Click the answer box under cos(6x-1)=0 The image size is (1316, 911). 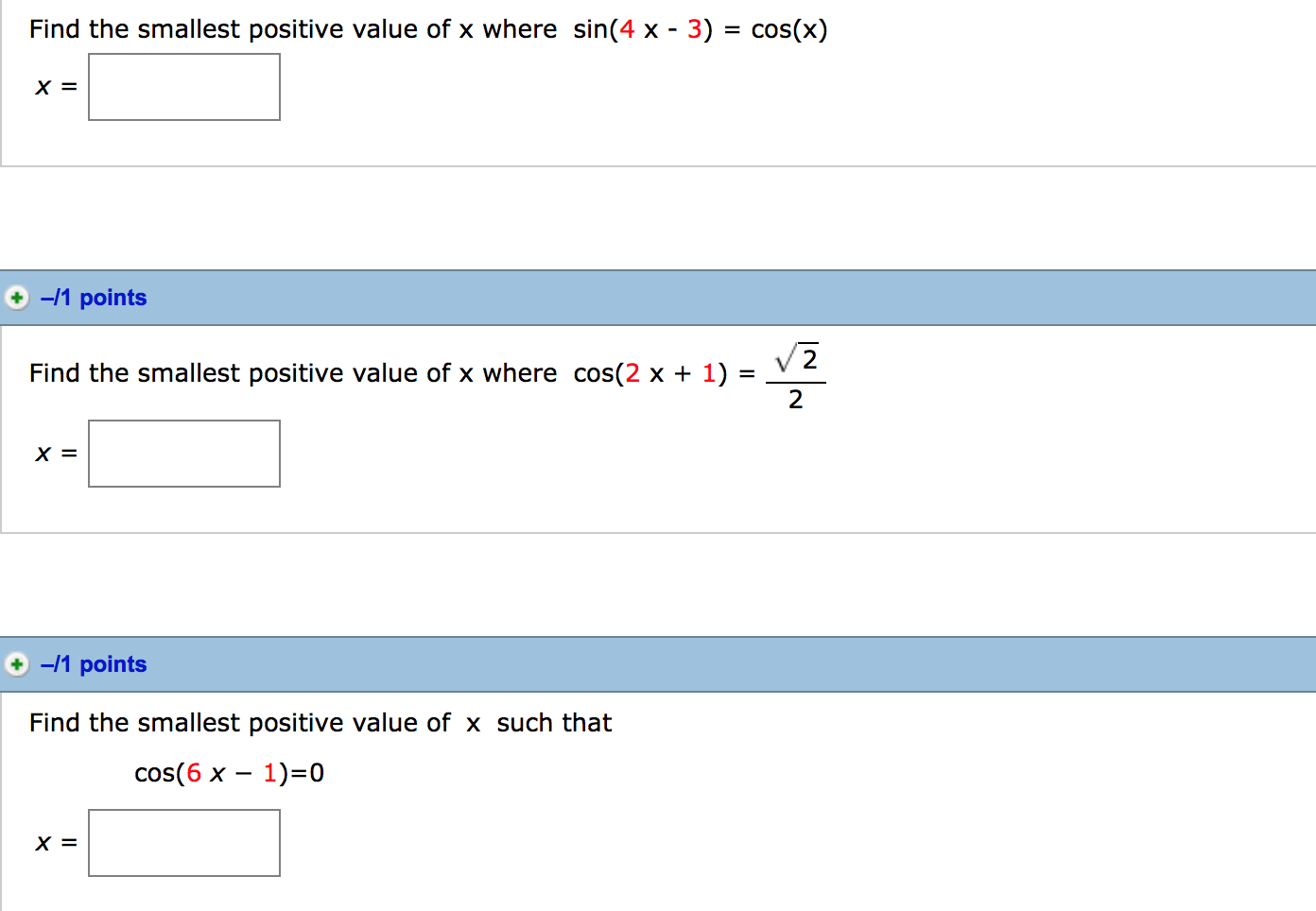[183, 842]
